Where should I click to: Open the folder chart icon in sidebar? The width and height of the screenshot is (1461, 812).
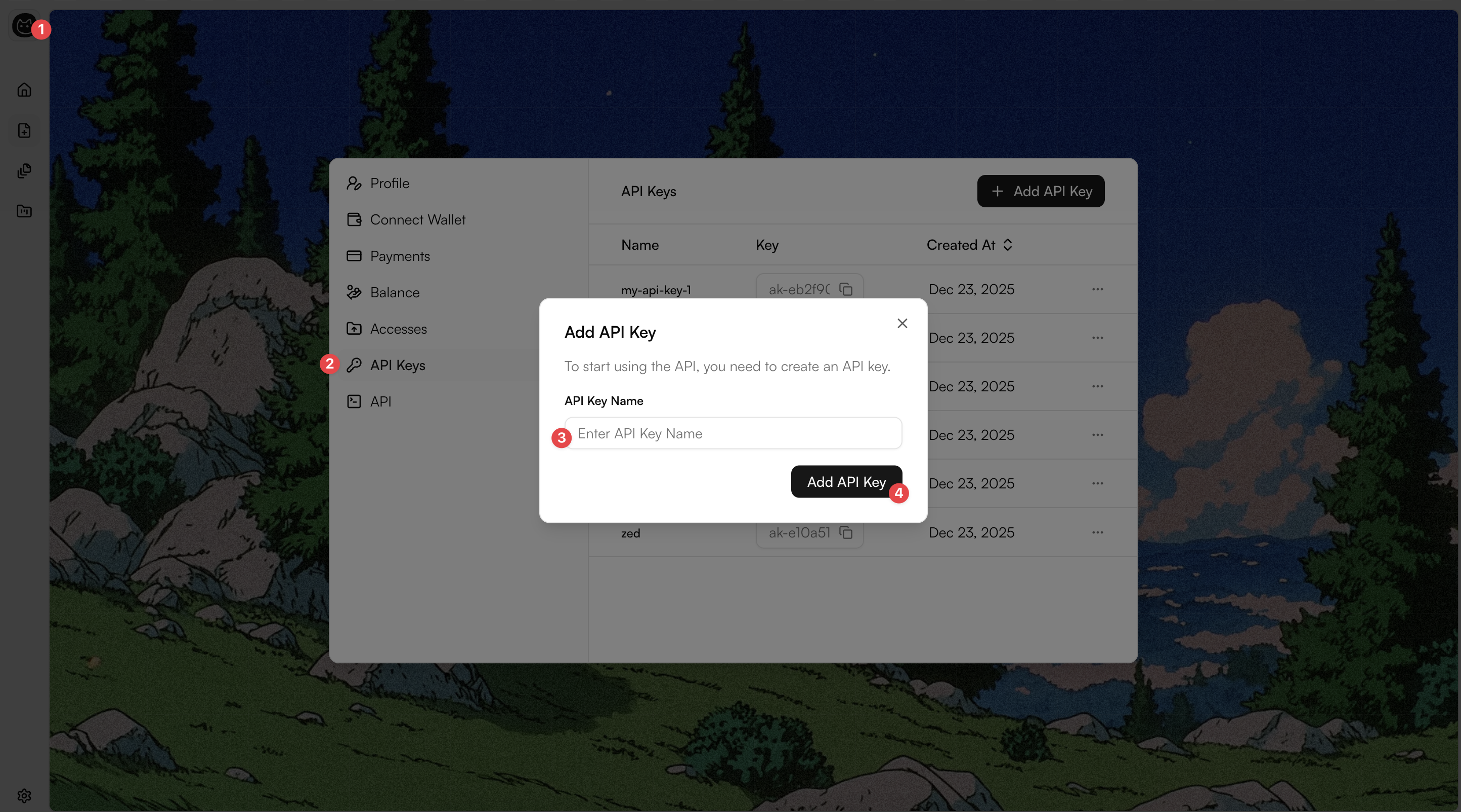[x=24, y=211]
